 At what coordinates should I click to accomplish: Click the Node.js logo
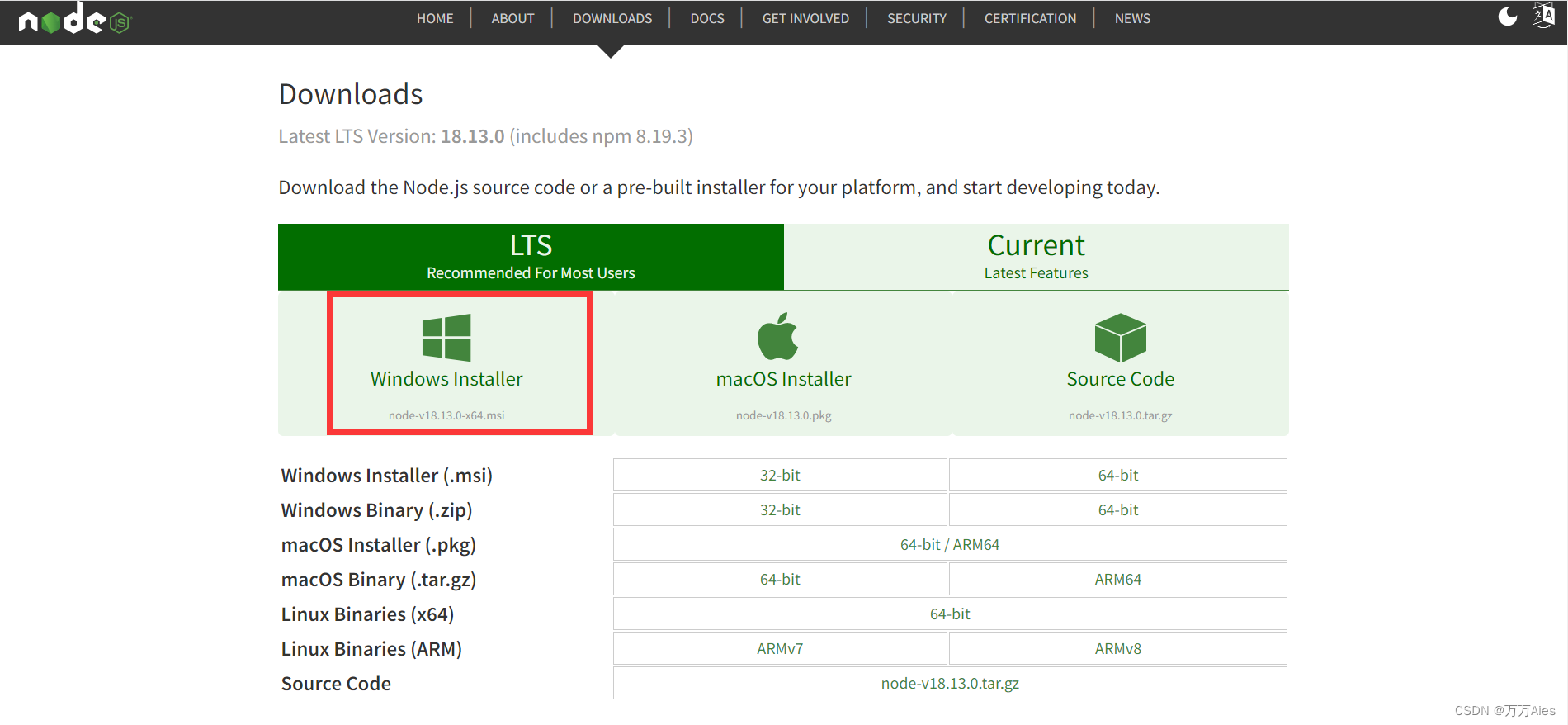point(75,19)
